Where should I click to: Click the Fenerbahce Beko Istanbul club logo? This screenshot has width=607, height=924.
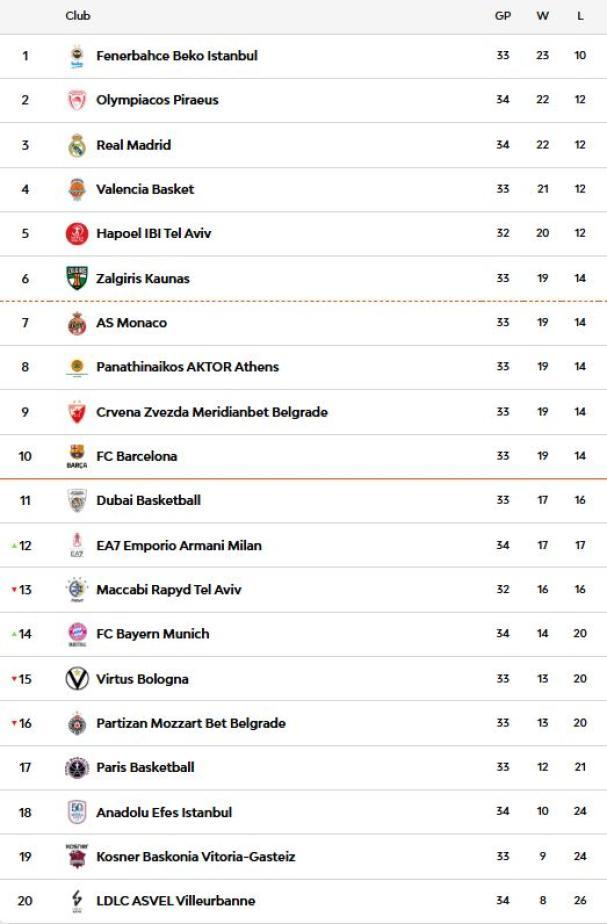pos(77,56)
